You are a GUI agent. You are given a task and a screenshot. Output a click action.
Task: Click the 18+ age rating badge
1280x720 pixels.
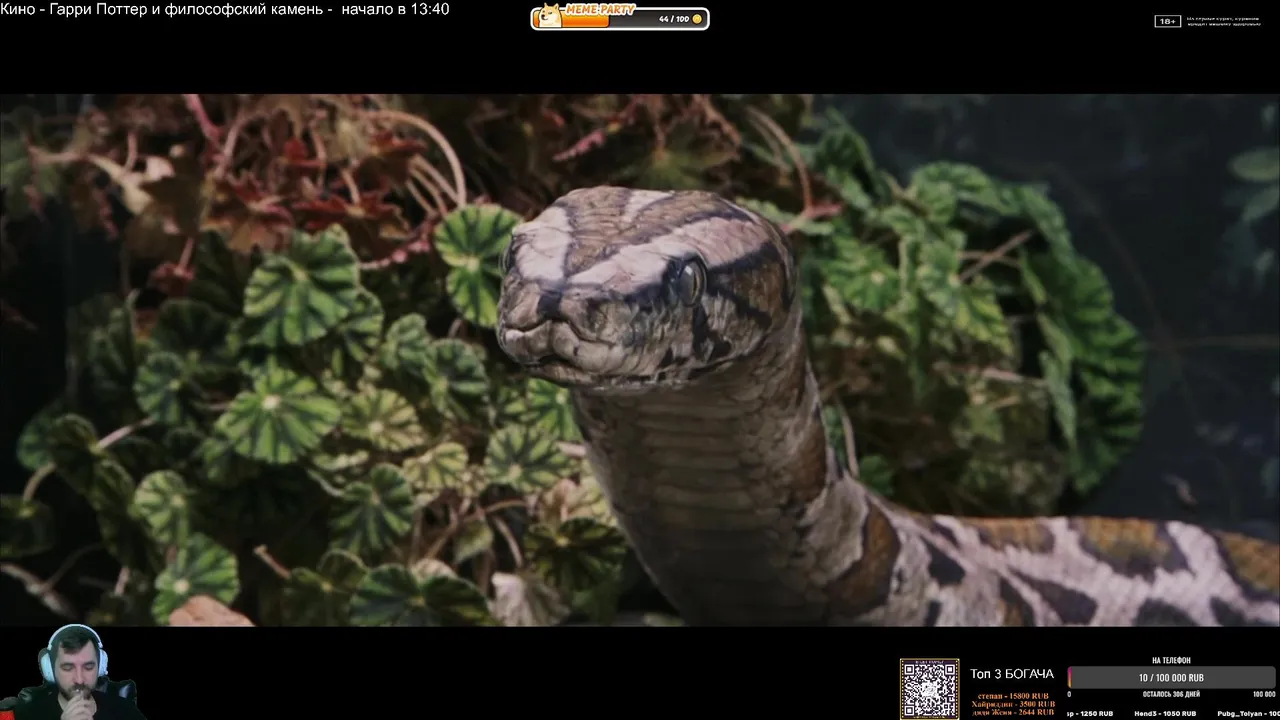click(x=1167, y=21)
